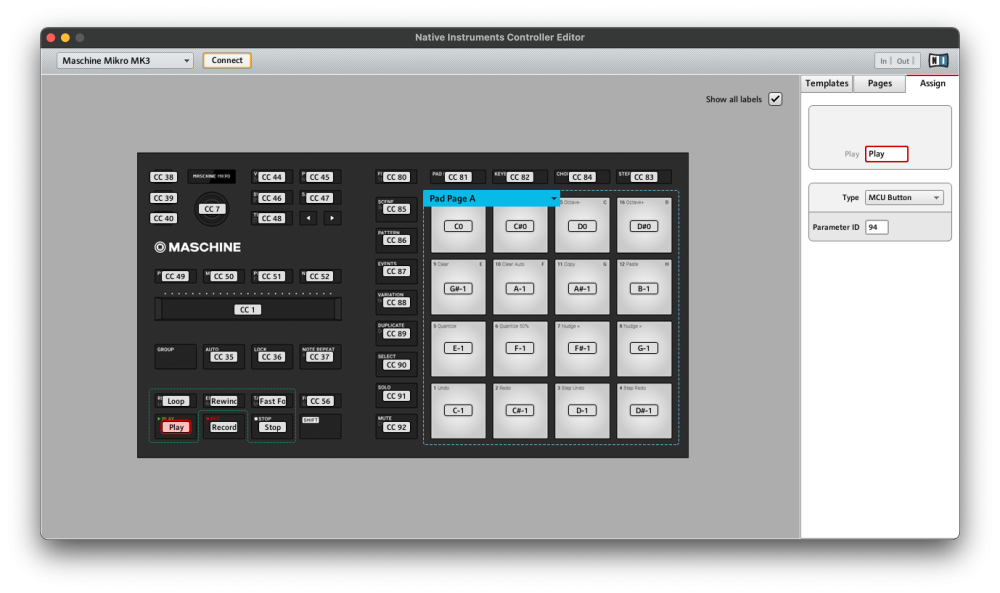Select pad B-1
The width and height of the screenshot is (1000, 593).
tap(644, 288)
